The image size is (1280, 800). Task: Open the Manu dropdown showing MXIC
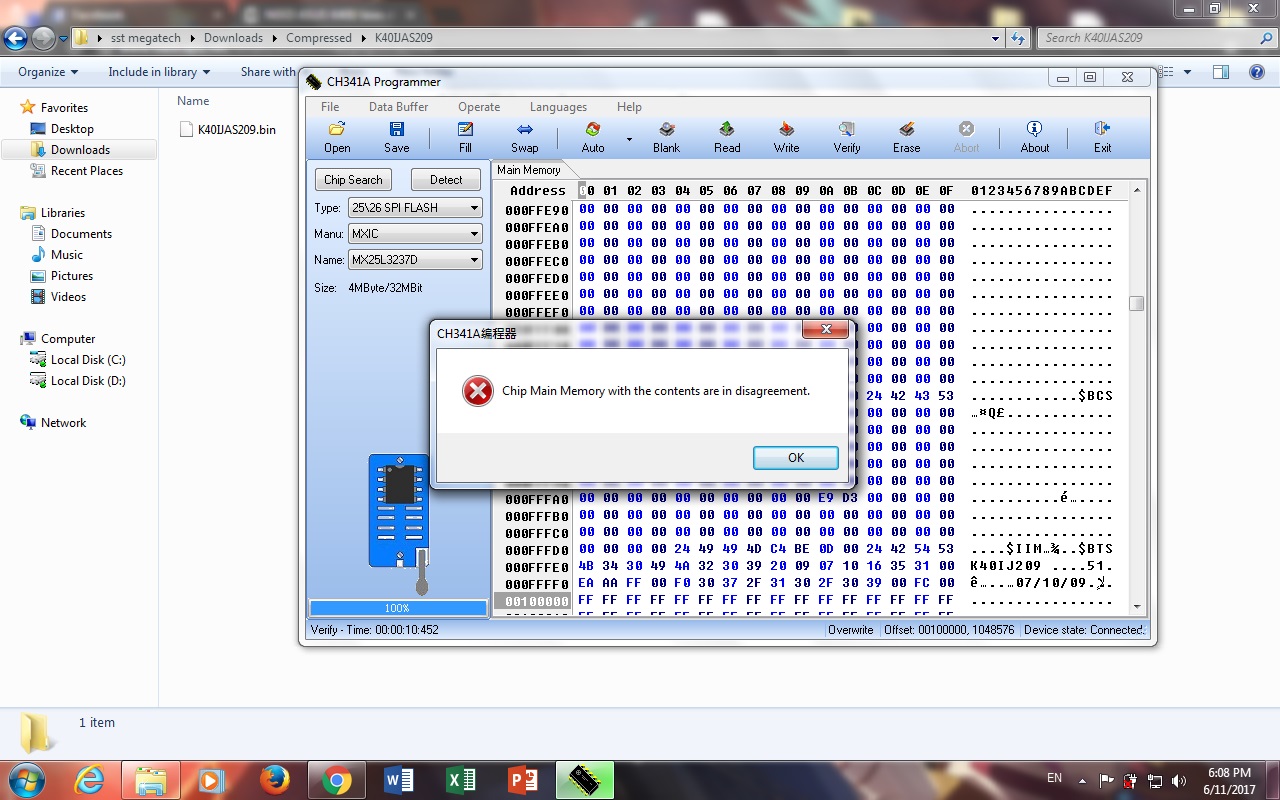coord(415,234)
